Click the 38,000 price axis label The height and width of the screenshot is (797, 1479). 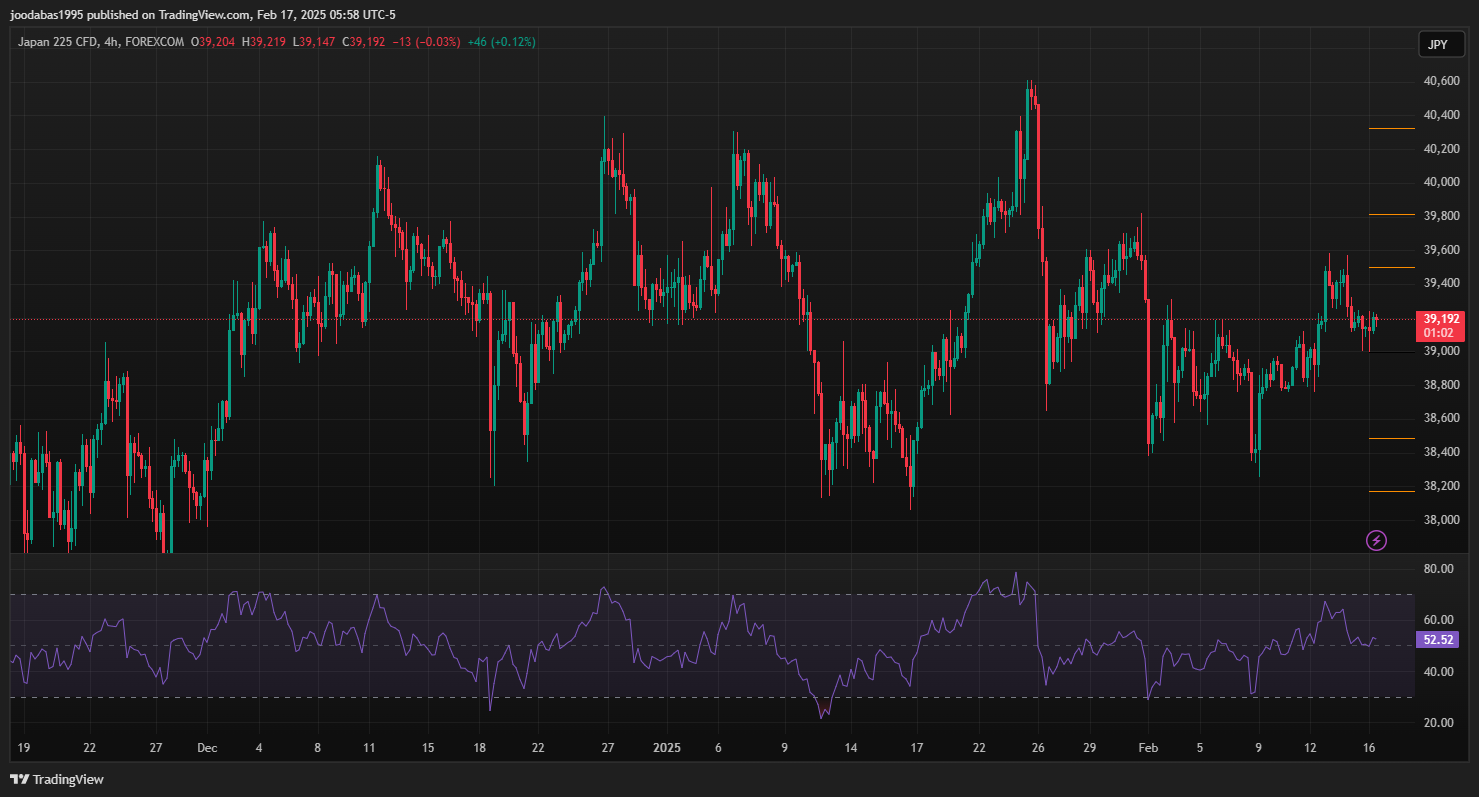coord(1442,520)
